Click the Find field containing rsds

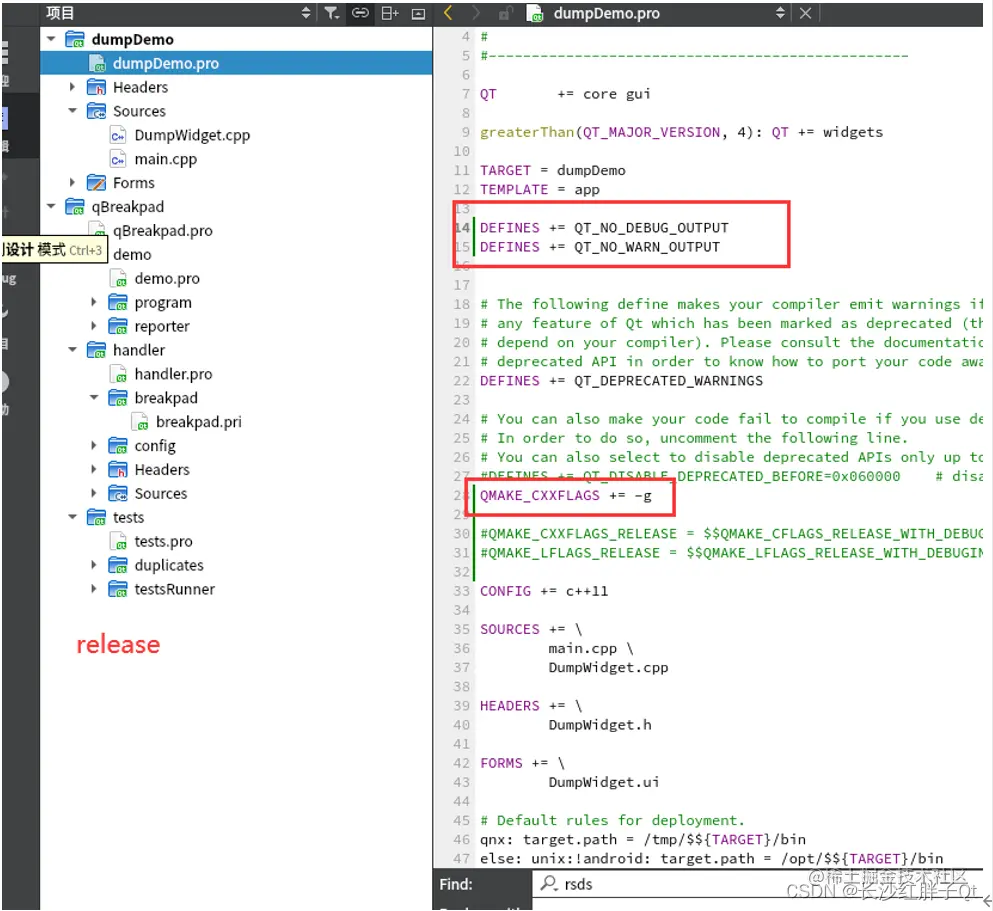pyautogui.click(x=757, y=884)
